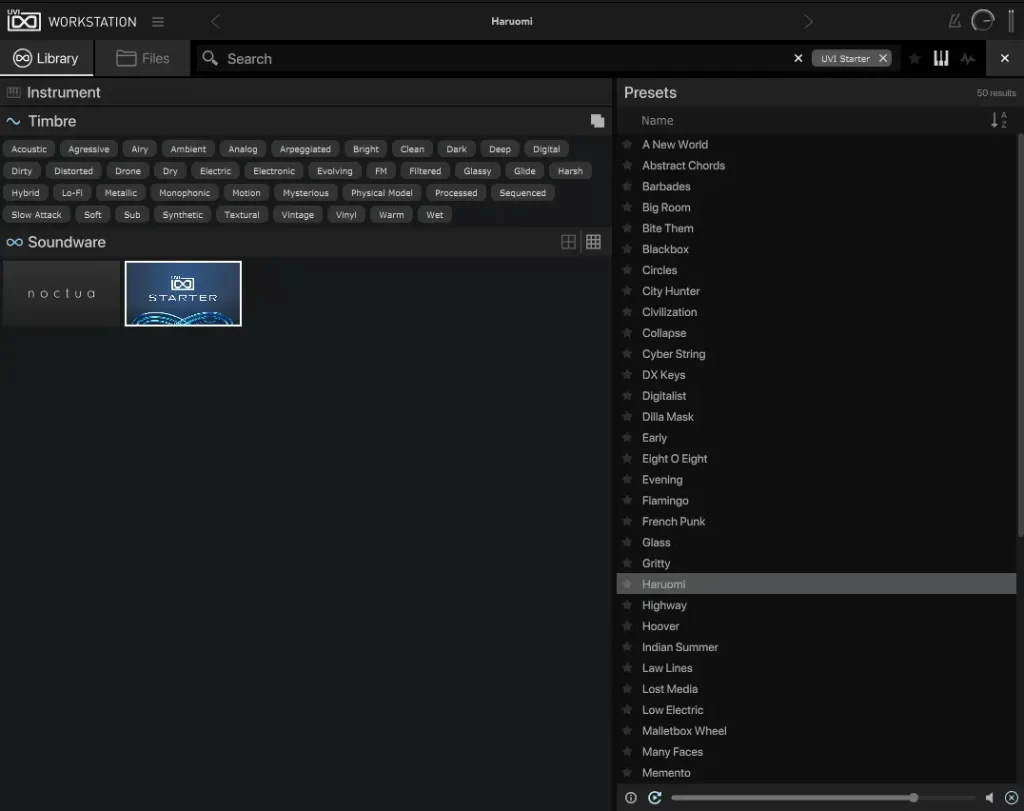Go to the next preset arrow

pos(808,22)
